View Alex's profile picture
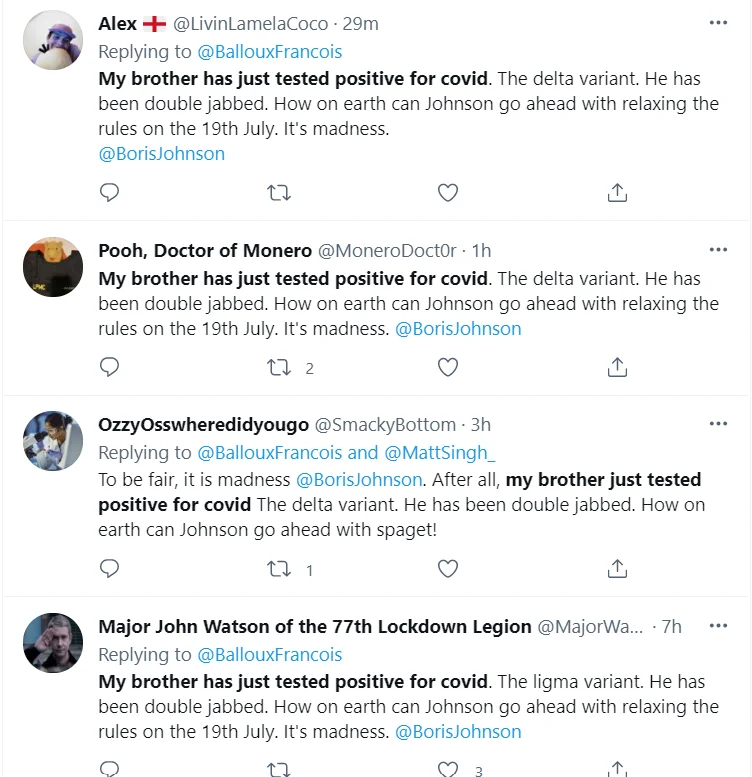The height and width of the screenshot is (777, 752). (x=52, y=40)
